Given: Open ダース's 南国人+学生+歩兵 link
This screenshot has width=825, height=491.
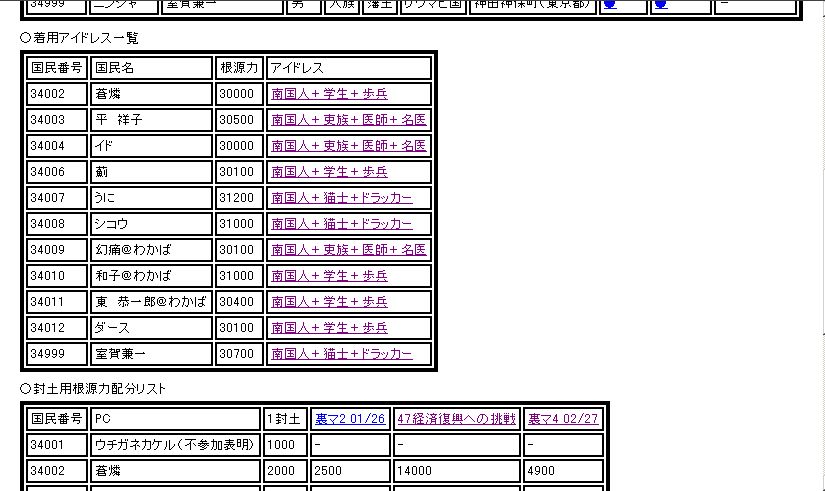Looking at the screenshot, I should coord(329,328).
